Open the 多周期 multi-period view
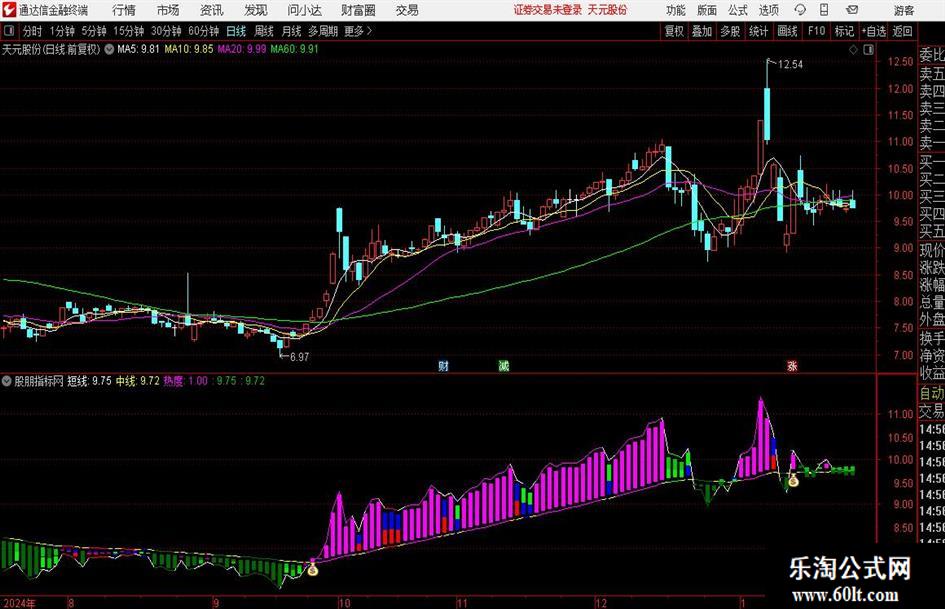Image resolution: width=945 pixels, height=609 pixels. pyautogui.click(x=323, y=31)
